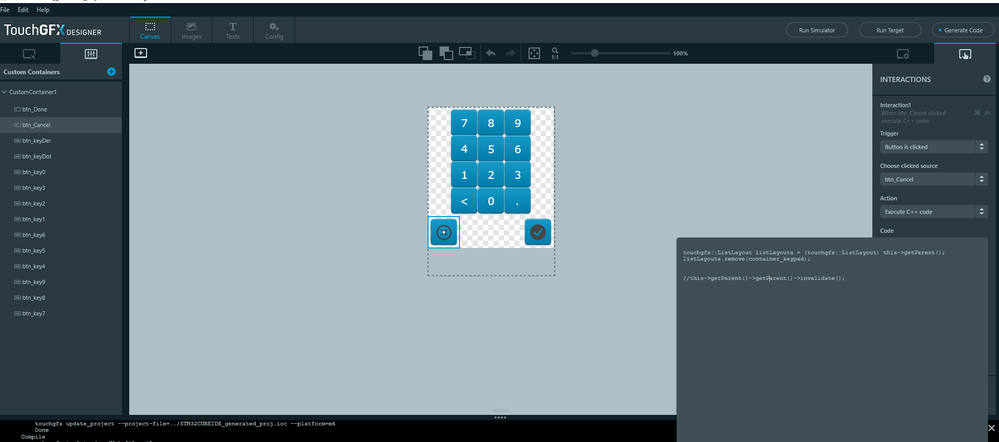Select btn_key1 in the tree
The image size is (999, 442).
(x=61, y=219)
